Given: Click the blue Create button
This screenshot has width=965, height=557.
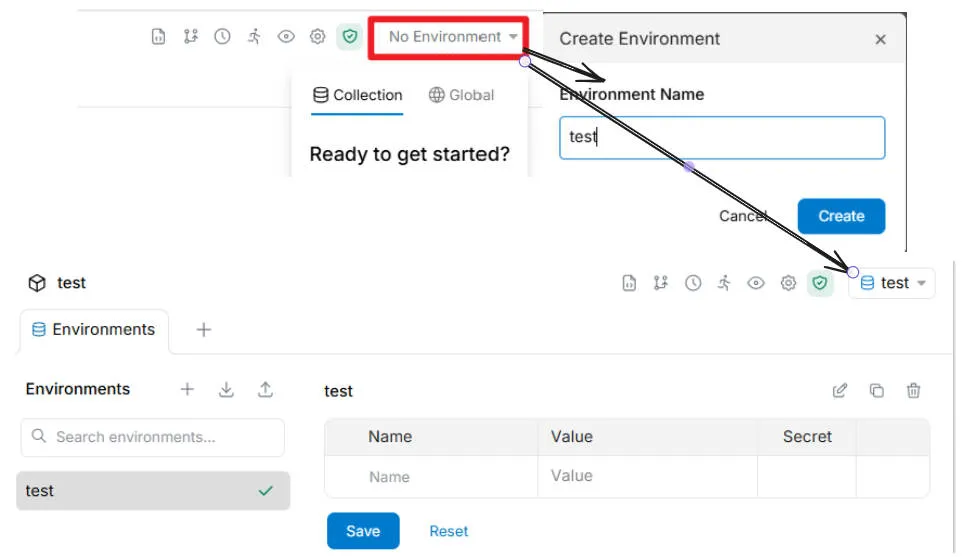Looking at the screenshot, I should tap(840, 216).
